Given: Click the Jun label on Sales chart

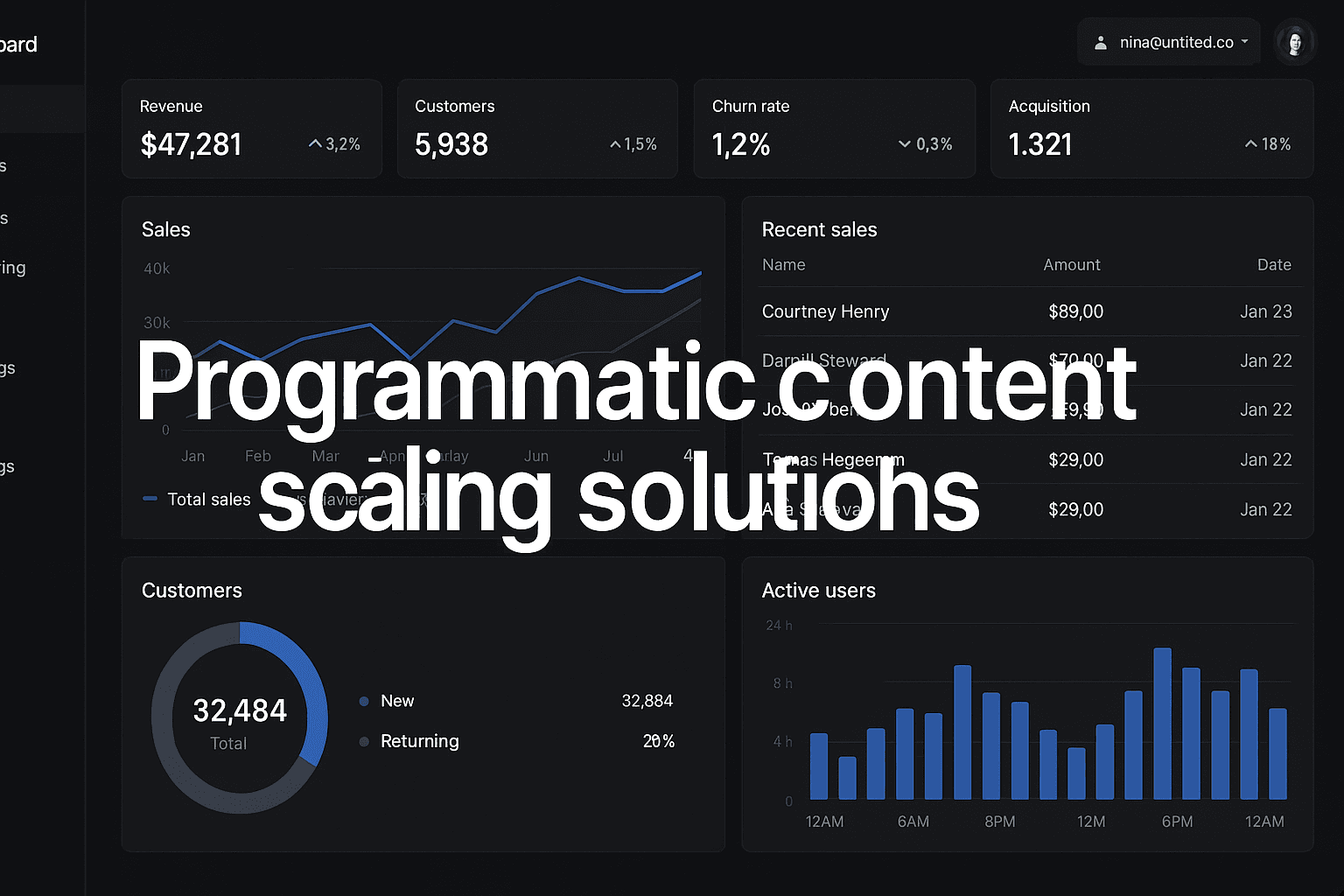Looking at the screenshot, I should [536, 456].
